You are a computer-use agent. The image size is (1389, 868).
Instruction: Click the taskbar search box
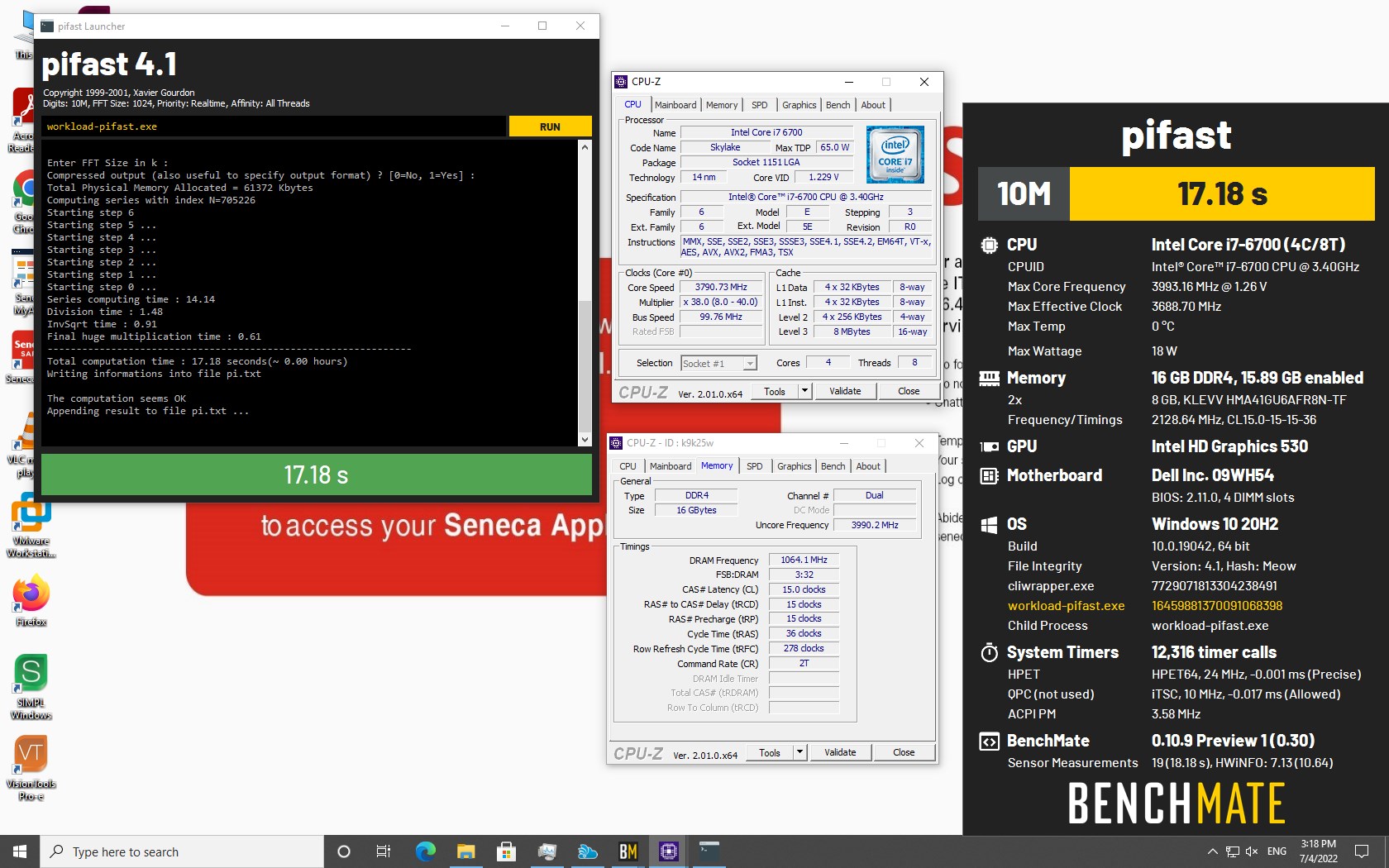(181, 851)
